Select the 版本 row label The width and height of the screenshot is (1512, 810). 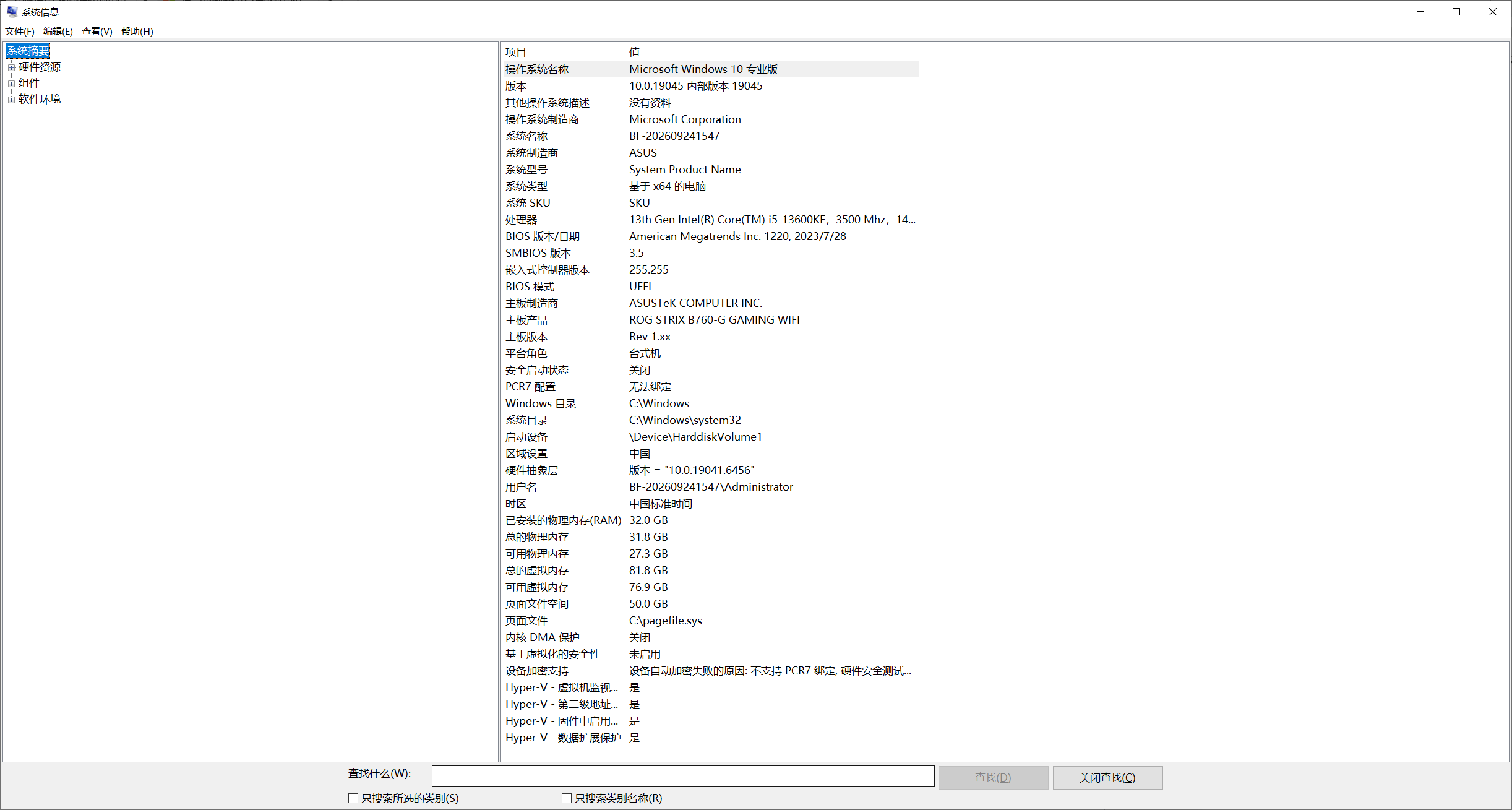(x=516, y=86)
